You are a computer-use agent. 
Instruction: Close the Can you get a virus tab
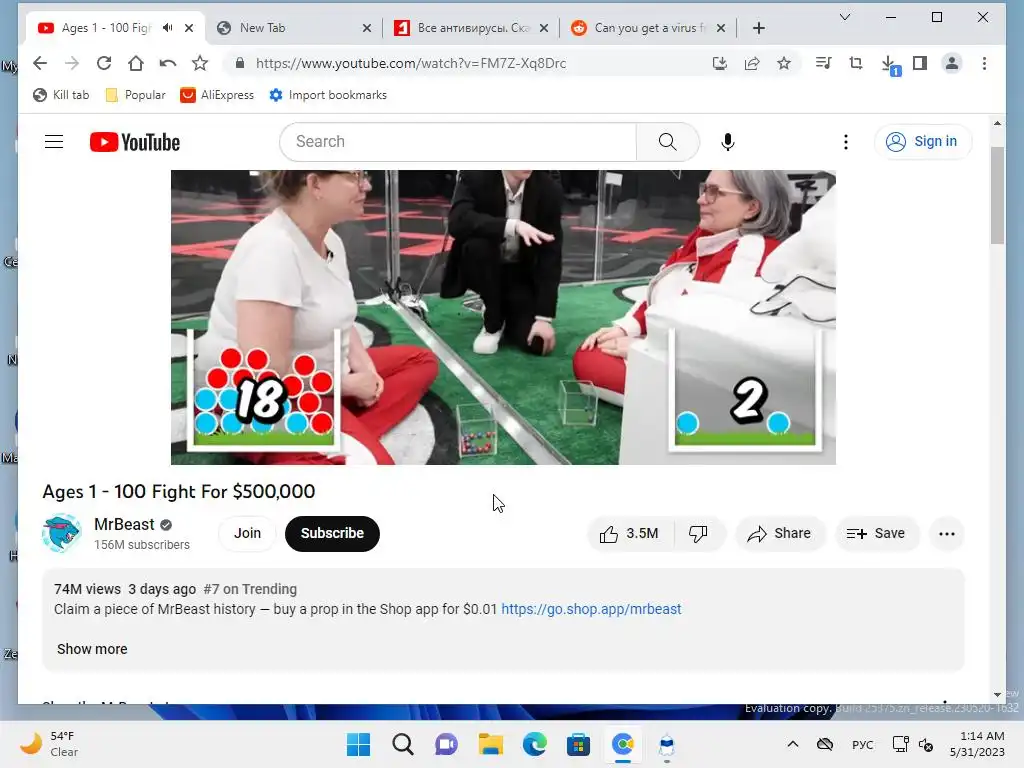coord(720,28)
